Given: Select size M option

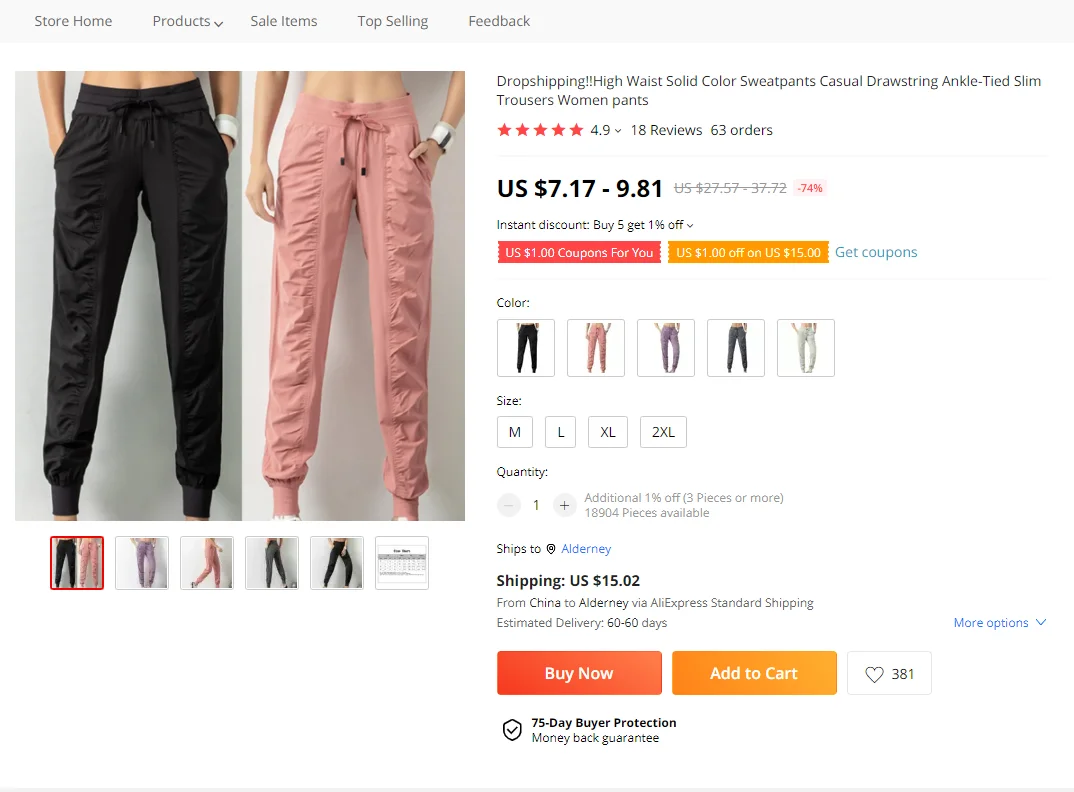Looking at the screenshot, I should [x=515, y=432].
